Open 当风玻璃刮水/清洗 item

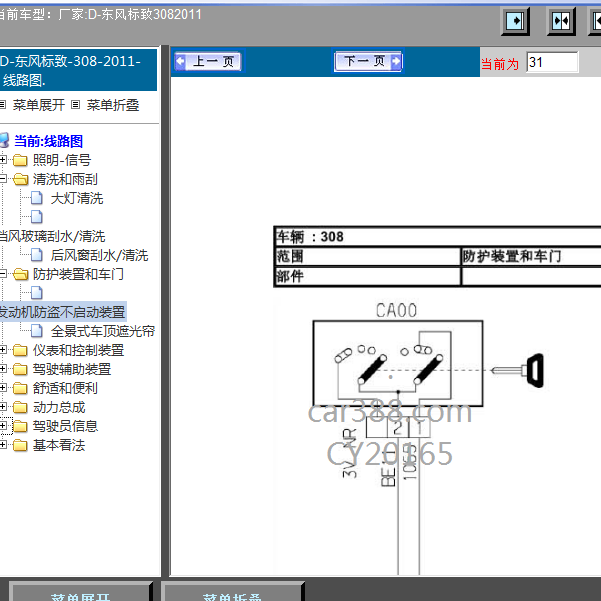pos(52,236)
